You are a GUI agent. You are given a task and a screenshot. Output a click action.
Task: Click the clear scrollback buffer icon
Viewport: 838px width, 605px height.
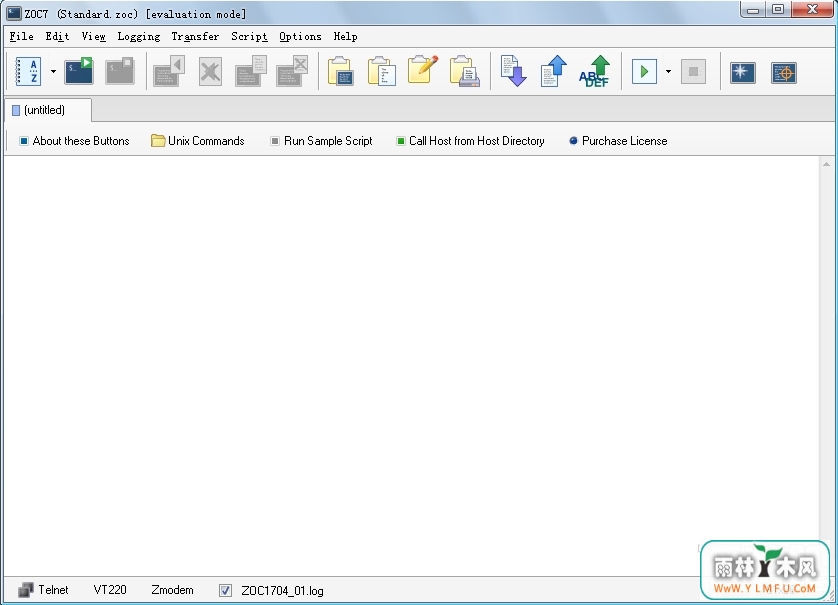click(292, 71)
